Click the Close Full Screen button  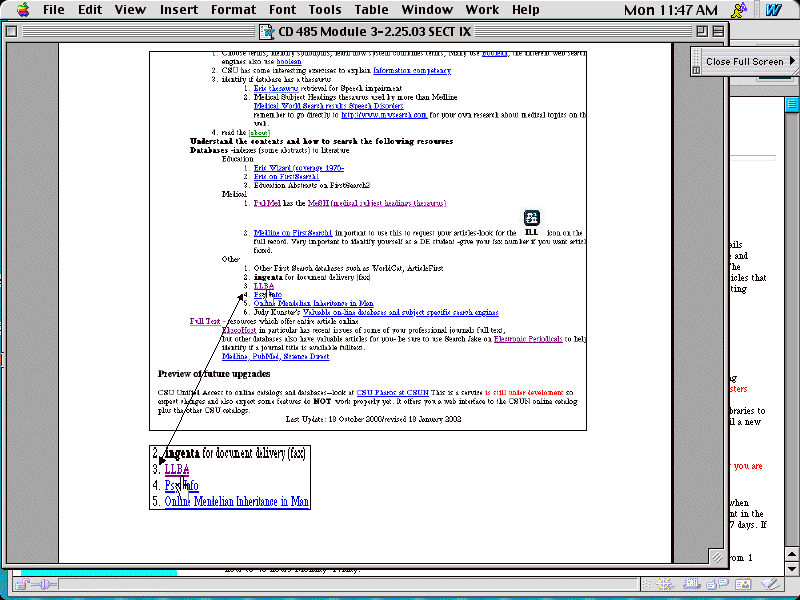[744, 61]
